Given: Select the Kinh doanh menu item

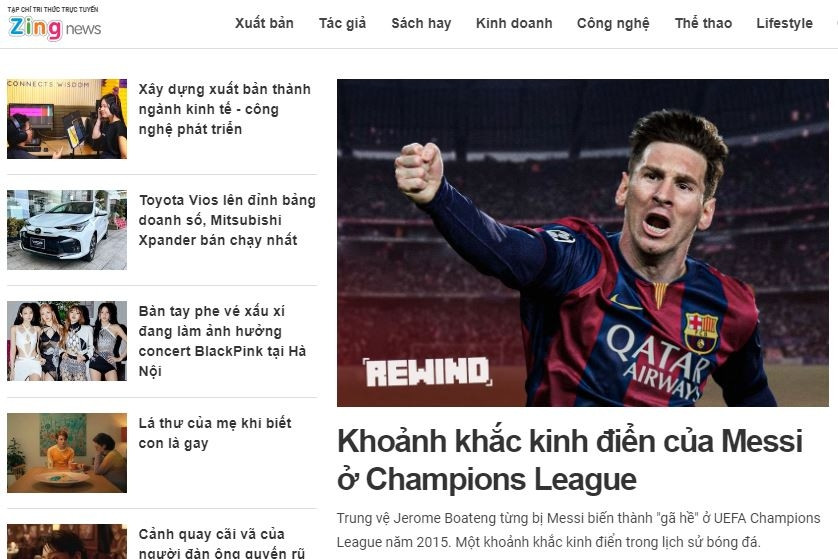Looking at the screenshot, I should pyautogui.click(x=514, y=24).
